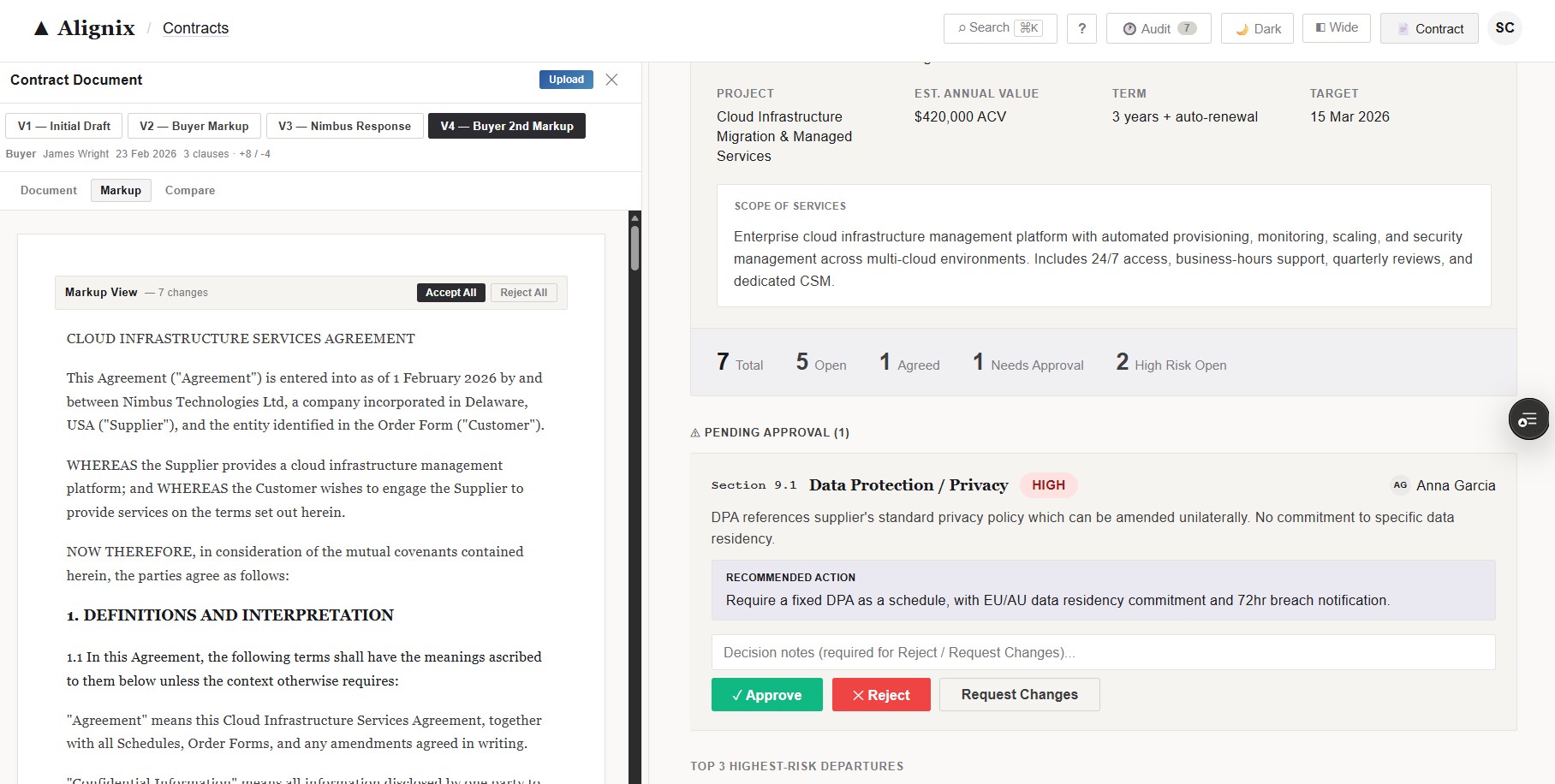Click the '3 years + auto-renewal' term
1555x784 pixels.
click(1184, 116)
